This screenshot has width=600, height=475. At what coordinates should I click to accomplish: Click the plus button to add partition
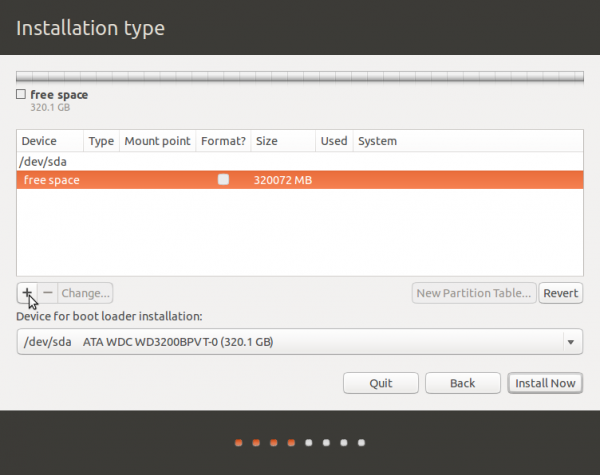27,293
